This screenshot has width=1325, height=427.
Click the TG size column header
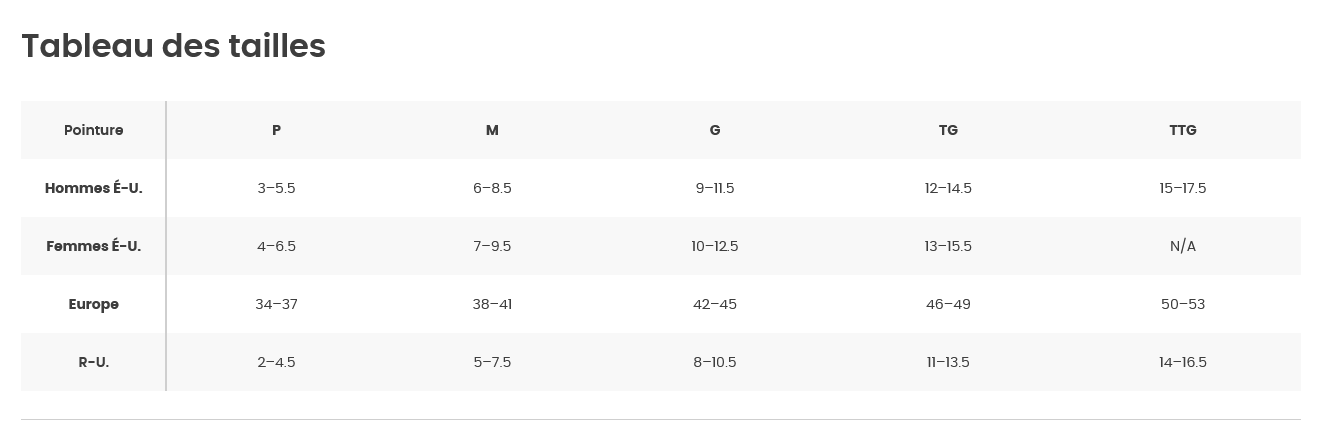[x=948, y=130]
